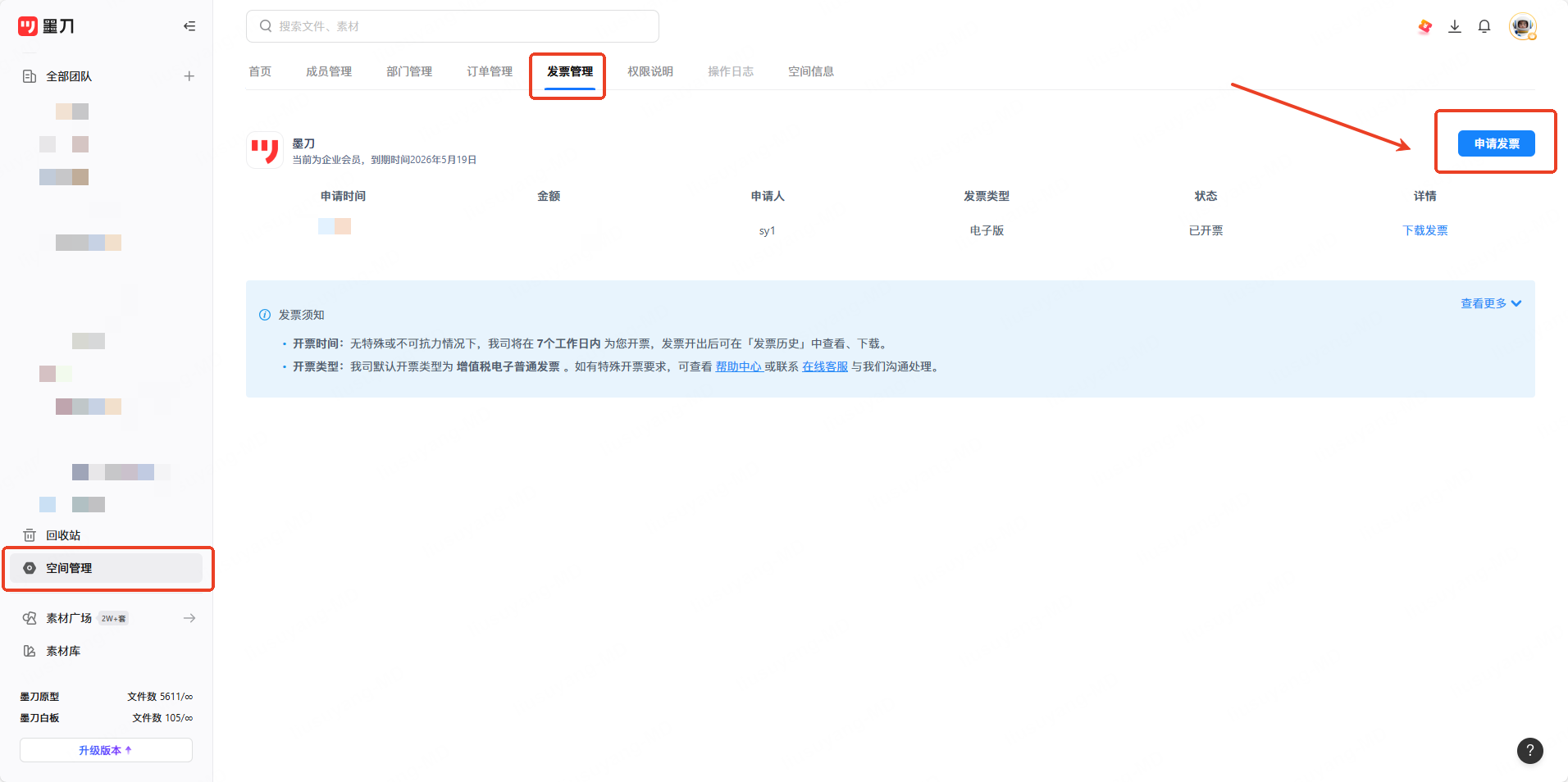
Task: Select the 发票管理 tab
Action: pos(570,71)
